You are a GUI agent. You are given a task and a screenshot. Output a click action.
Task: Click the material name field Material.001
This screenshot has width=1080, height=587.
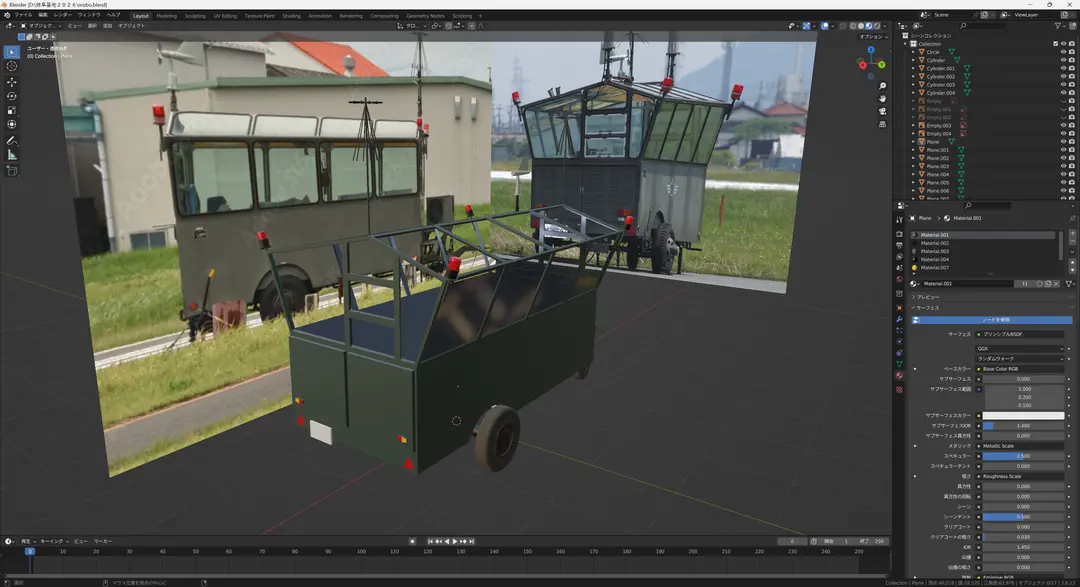click(967, 283)
